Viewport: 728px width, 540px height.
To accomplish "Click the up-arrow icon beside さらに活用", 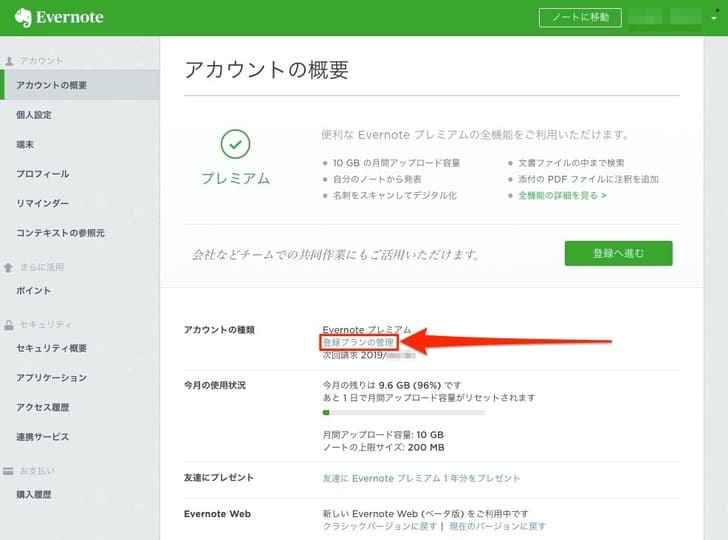I will coord(8,267).
